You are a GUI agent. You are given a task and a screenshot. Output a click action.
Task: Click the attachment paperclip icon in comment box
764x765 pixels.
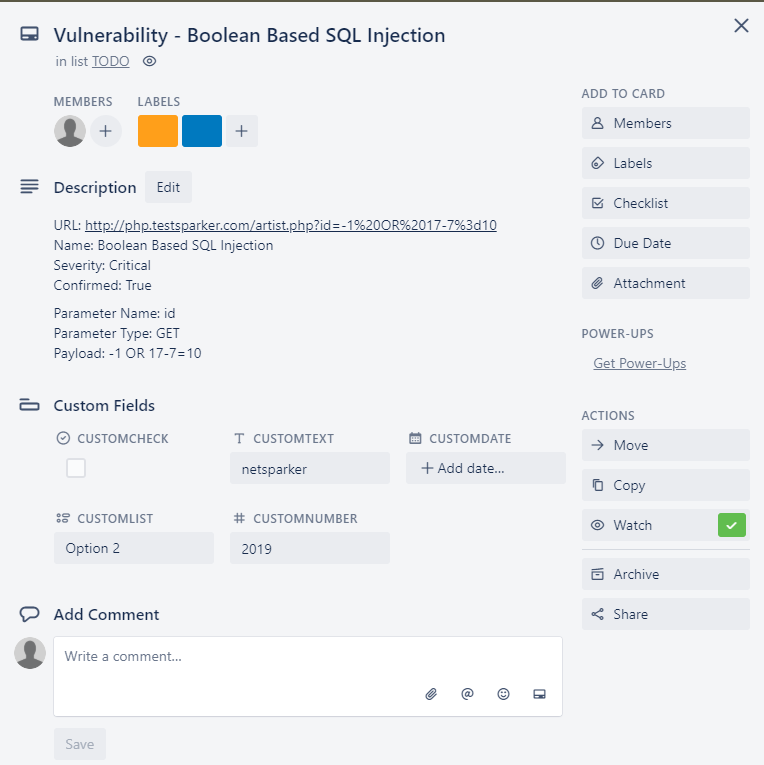pos(432,693)
